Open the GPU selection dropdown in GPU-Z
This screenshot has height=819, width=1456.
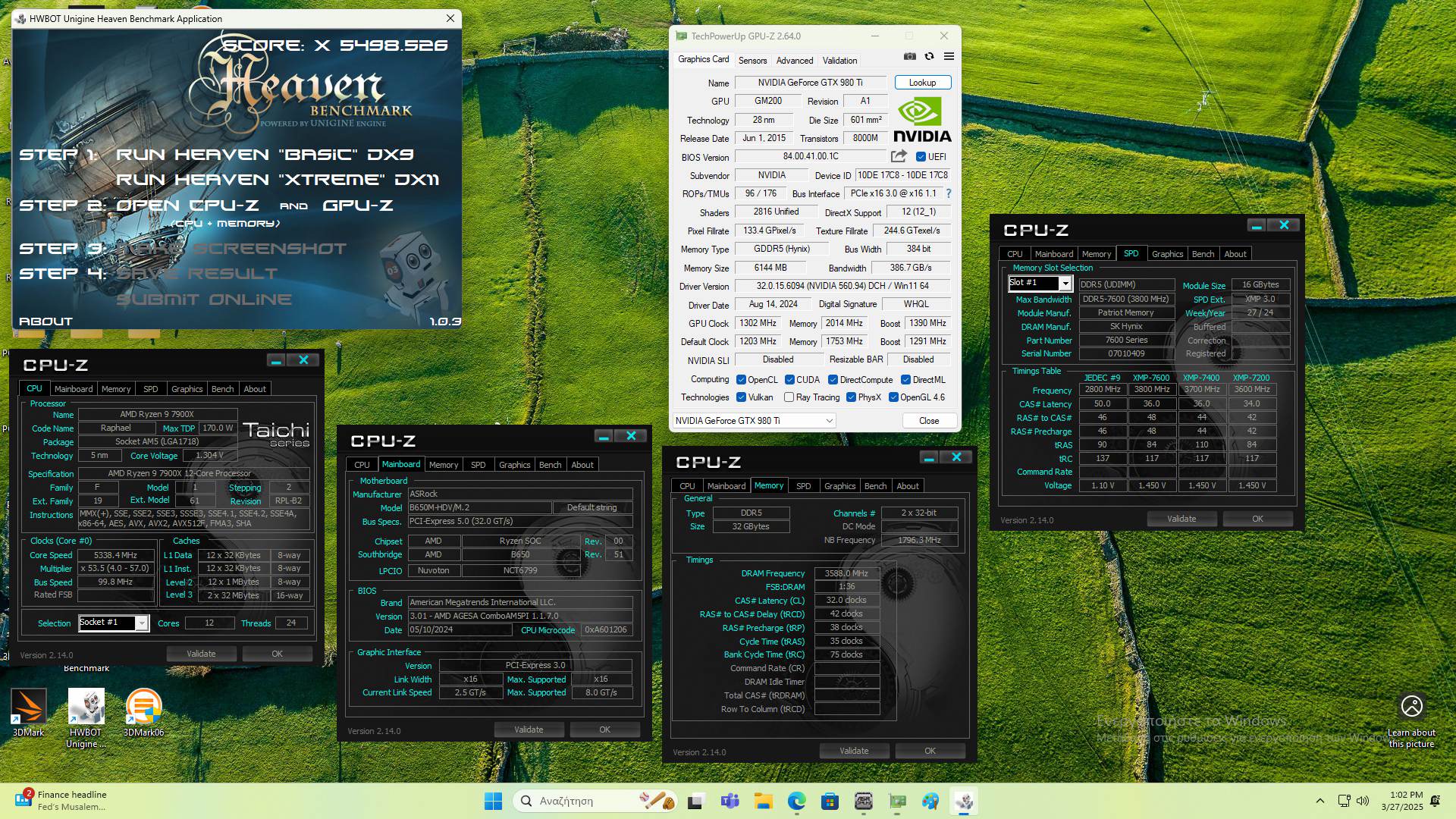point(754,421)
